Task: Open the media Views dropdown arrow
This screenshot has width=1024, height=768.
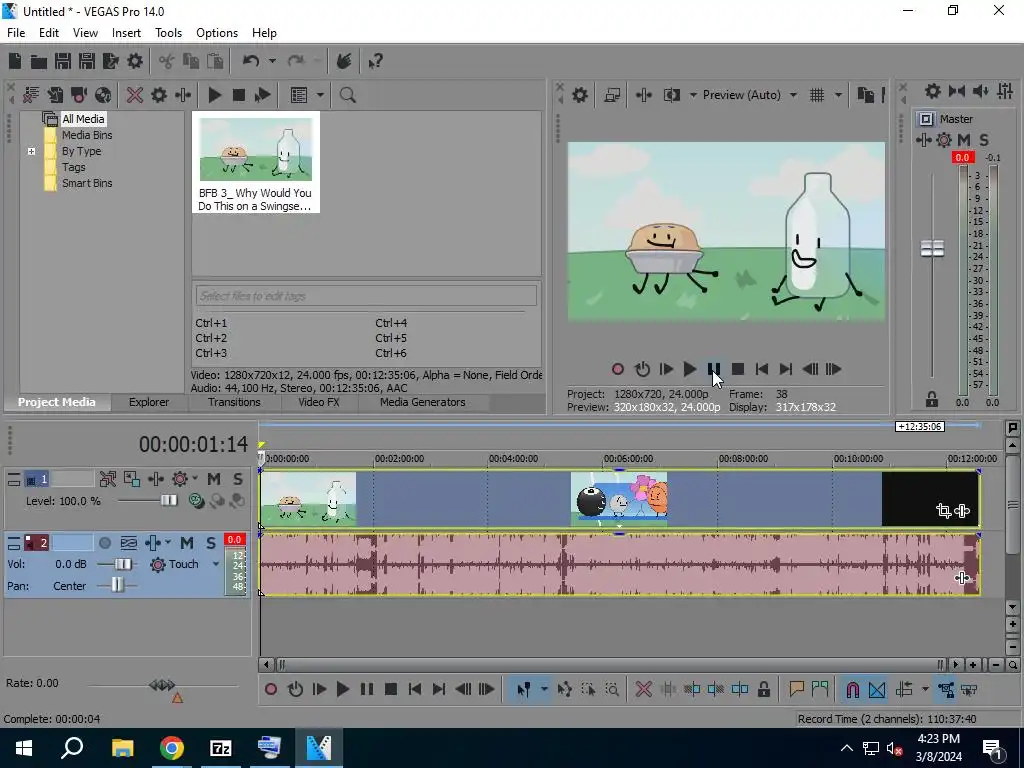Action: point(320,95)
